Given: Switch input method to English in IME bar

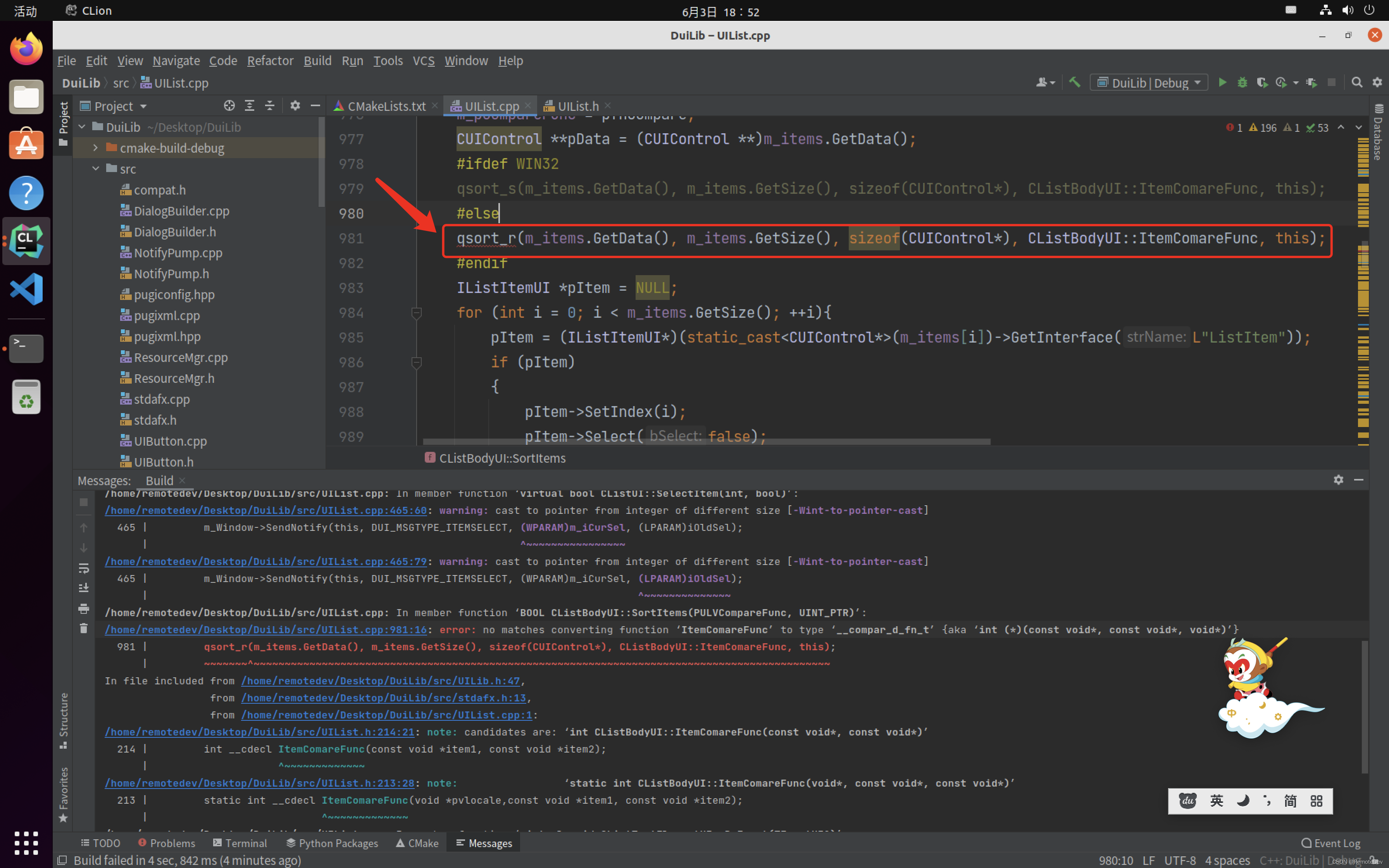Looking at the screenshot, I should click(x=1216, y=801).
